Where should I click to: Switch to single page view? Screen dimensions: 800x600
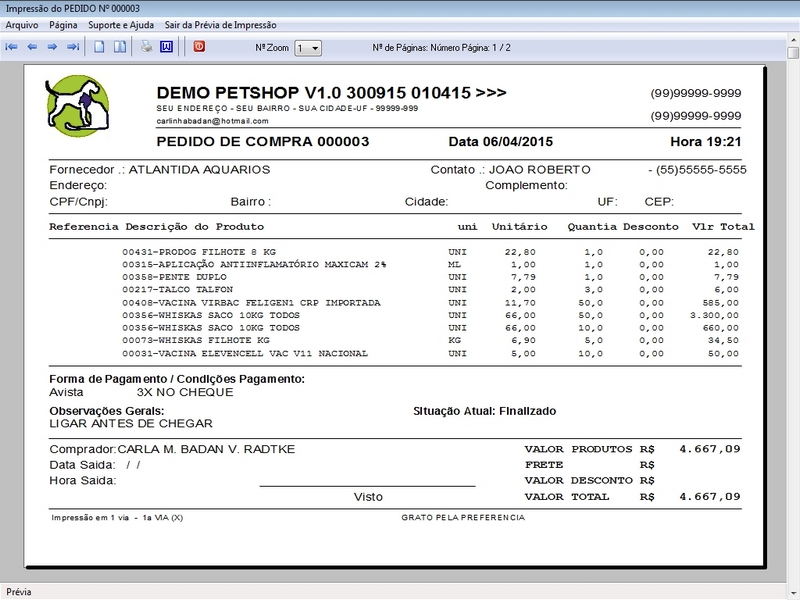point(99,47)
